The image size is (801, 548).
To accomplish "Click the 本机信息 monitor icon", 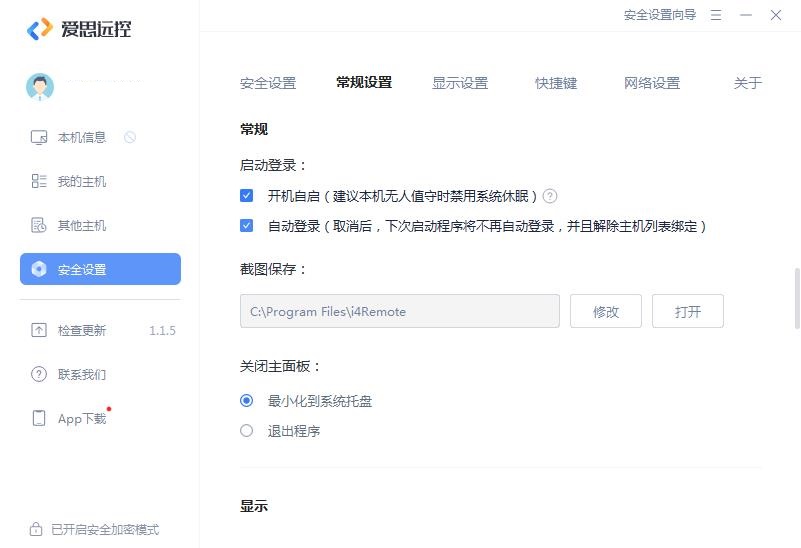I will tap(39, 137).
